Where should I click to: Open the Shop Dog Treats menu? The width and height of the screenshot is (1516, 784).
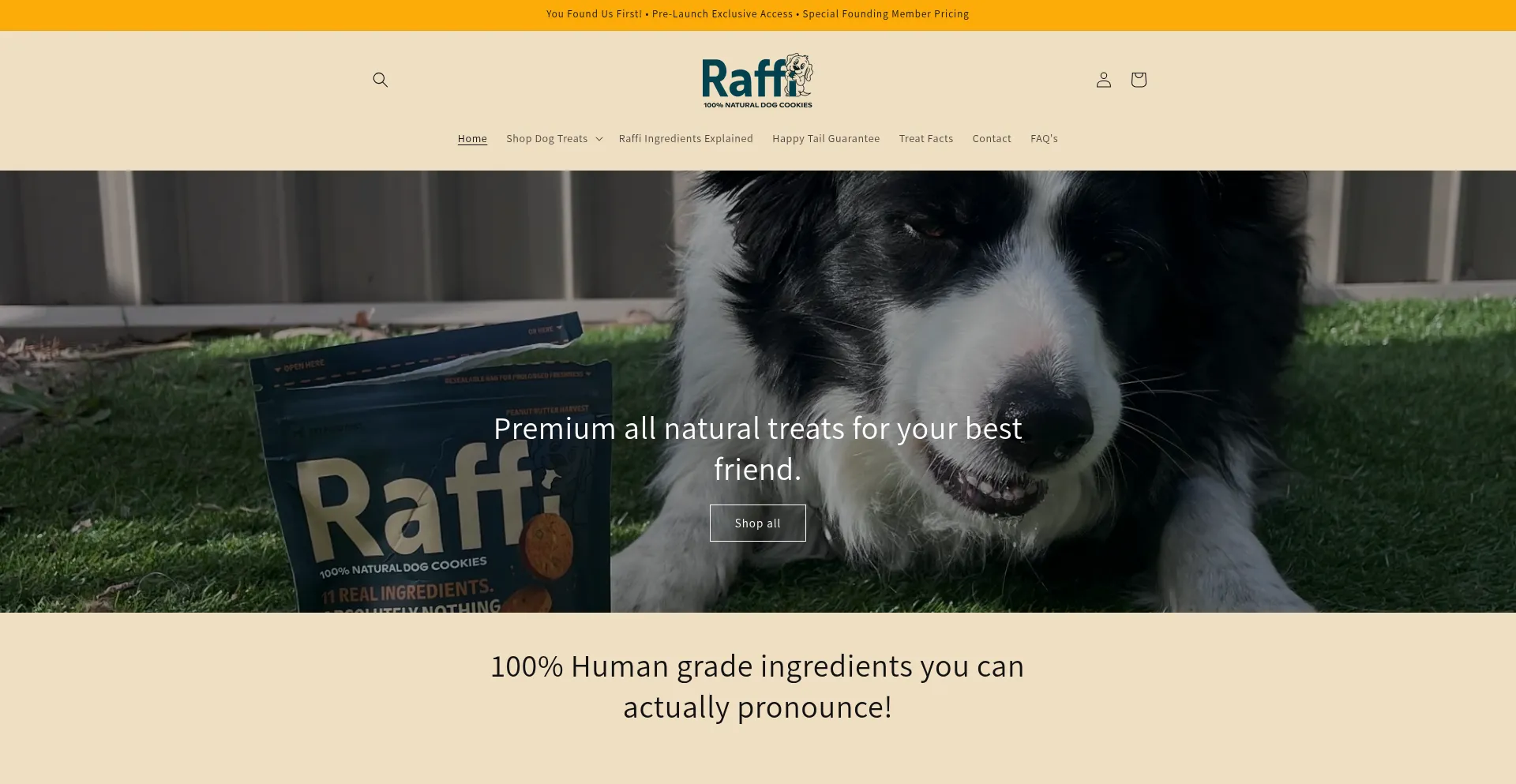point(546,138)
